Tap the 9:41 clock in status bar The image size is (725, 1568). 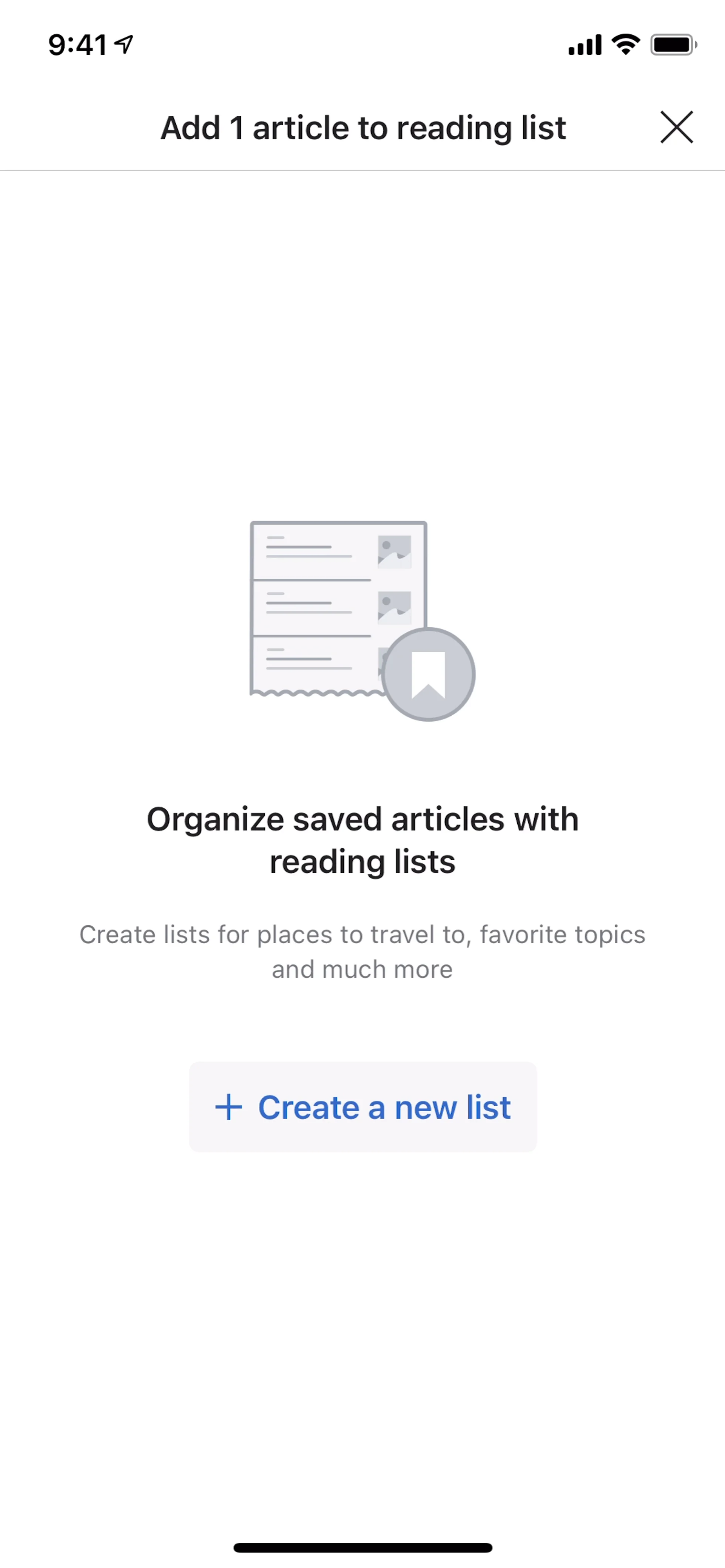pyautogui.click(x=78, y=45)
